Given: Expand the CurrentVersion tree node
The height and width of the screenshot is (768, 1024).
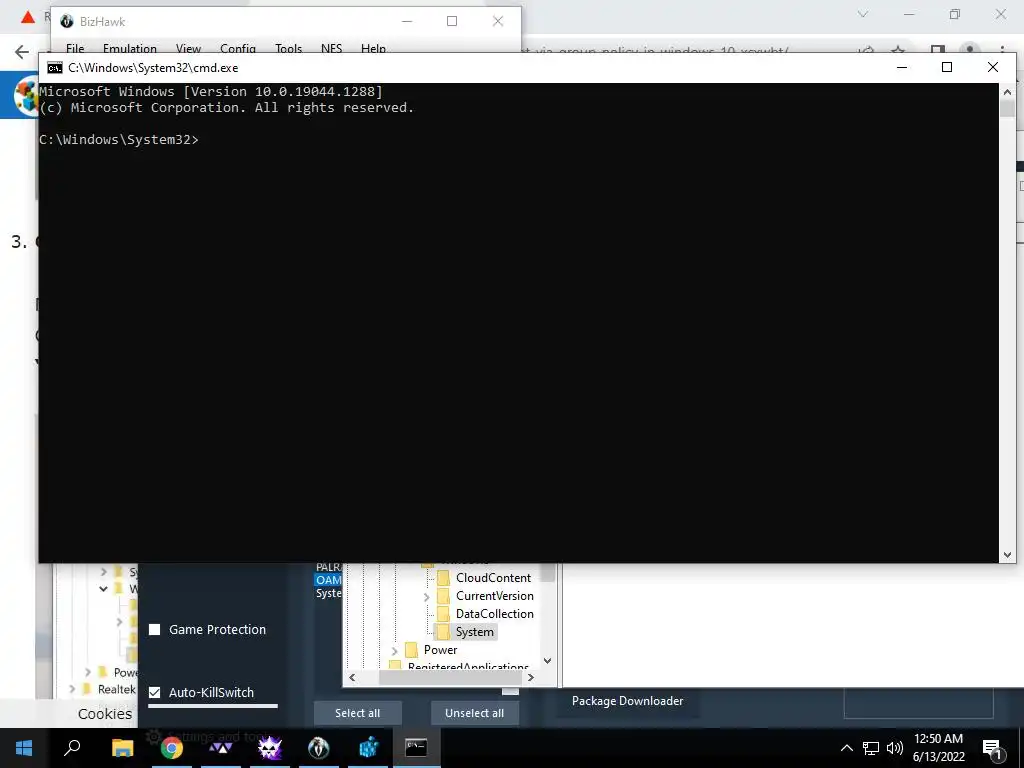Looking at the screenshot, I should tap(426, 596).
